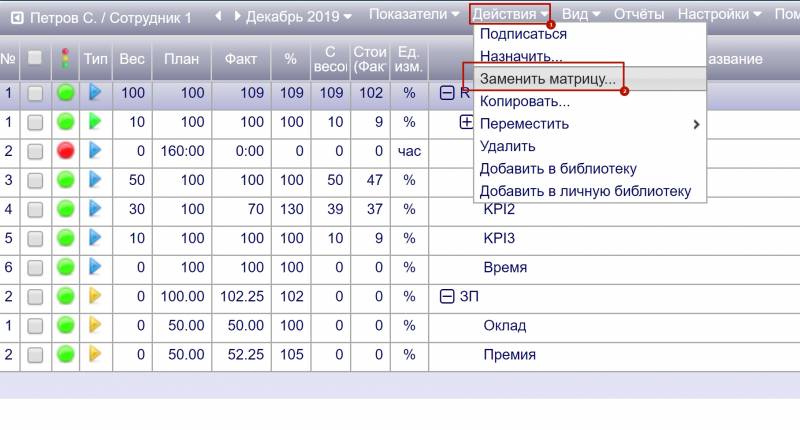Choose Подписаться in the actions menu
This screenshot has width=800, height=430.
(590, 34)
